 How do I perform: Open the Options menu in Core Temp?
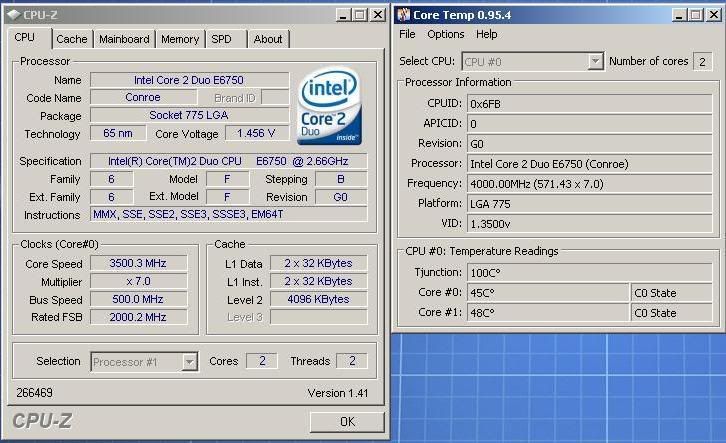(445, 34)
